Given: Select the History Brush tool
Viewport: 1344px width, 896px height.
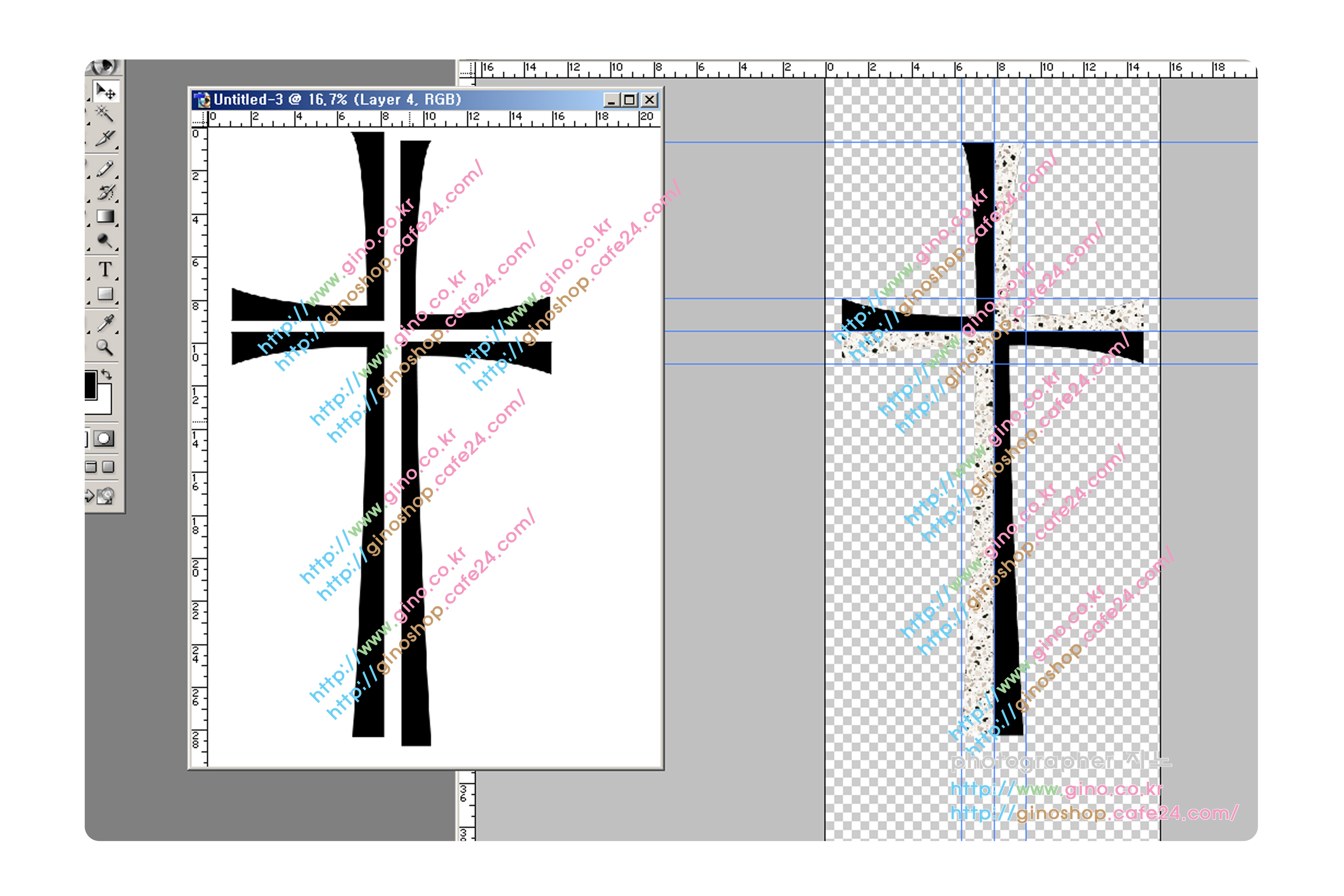Looking at the screenshot, I should (105, 192).
